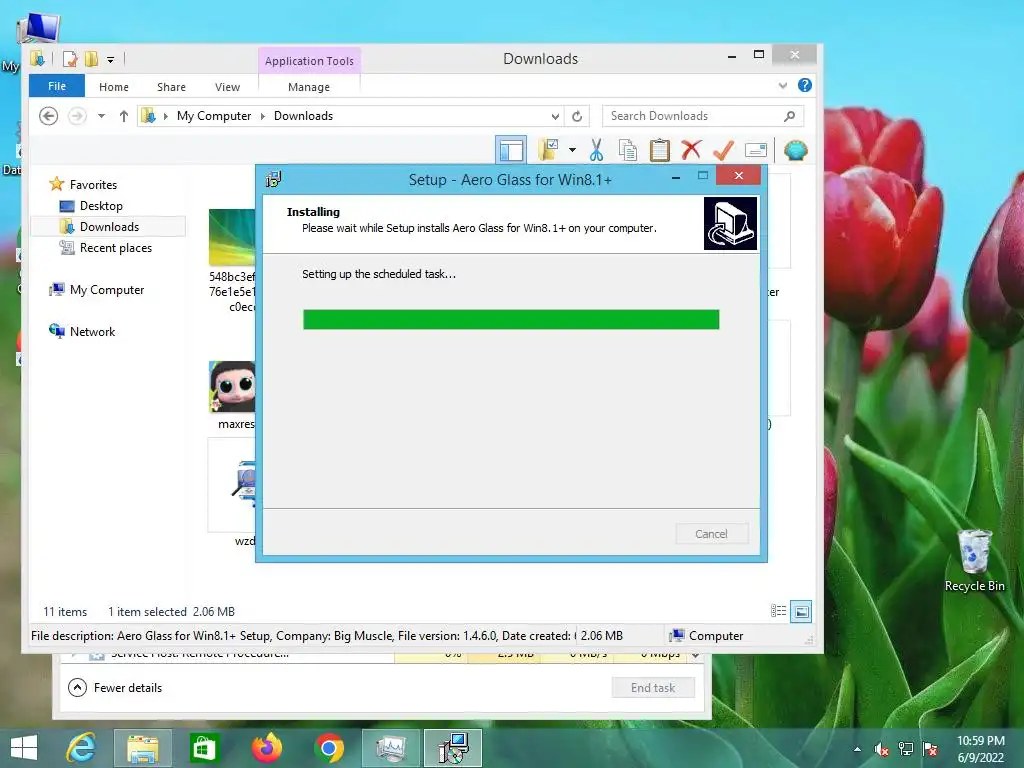Click the orange checkmark properties icon

point(723,150)
